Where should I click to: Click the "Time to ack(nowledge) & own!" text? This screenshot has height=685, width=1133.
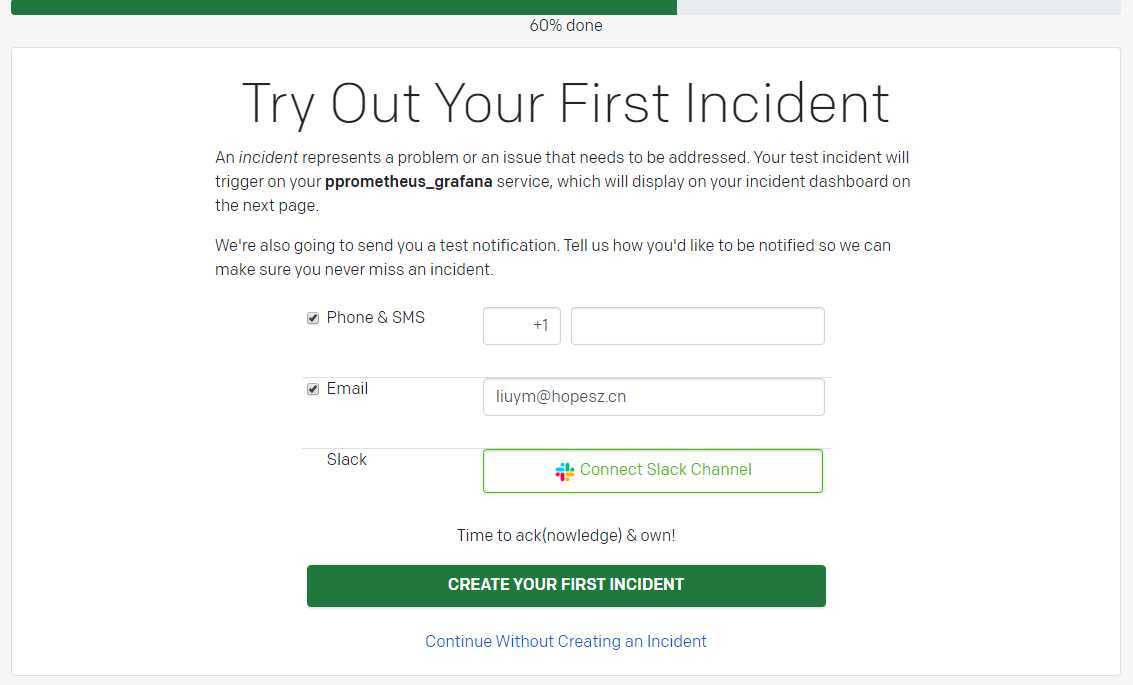pos(566,536)
